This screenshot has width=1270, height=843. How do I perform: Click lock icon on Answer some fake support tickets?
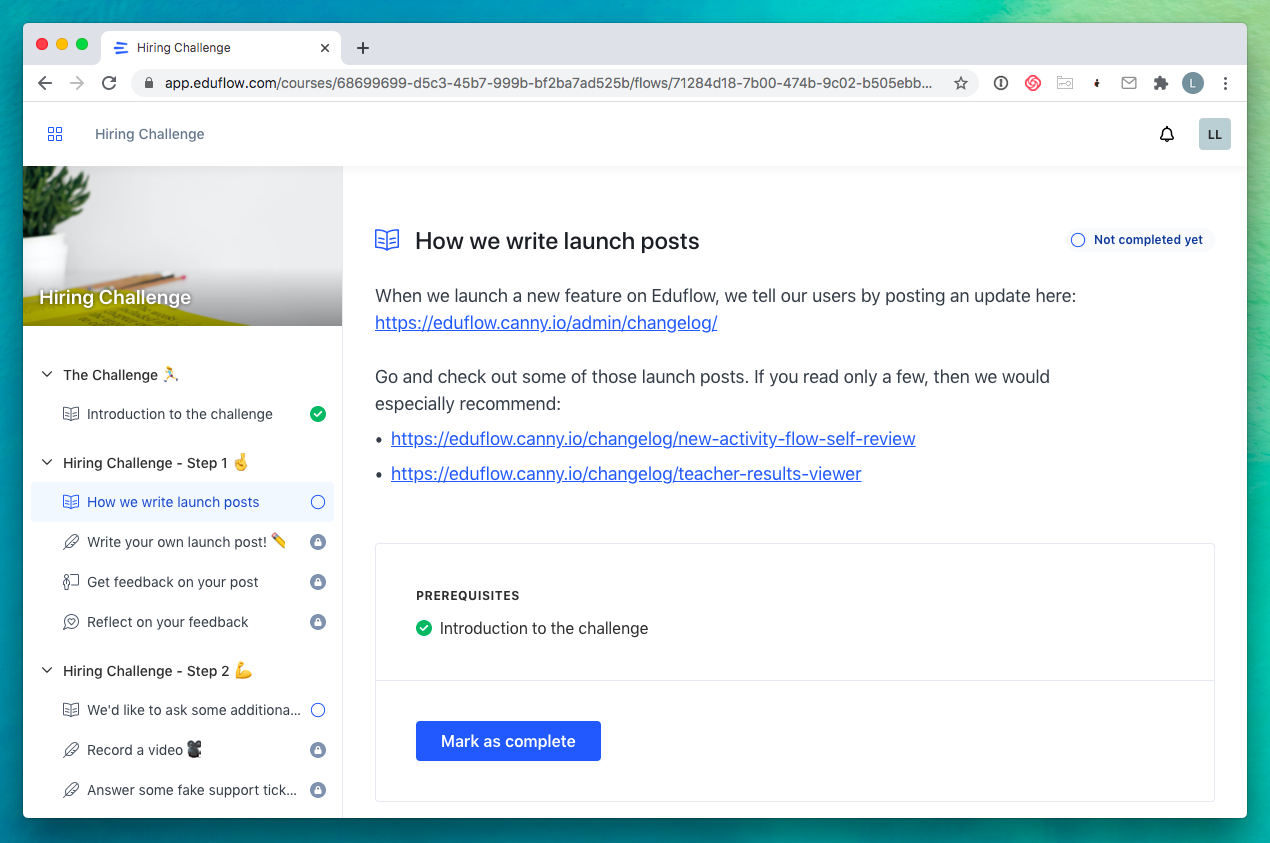coord(318,790)
